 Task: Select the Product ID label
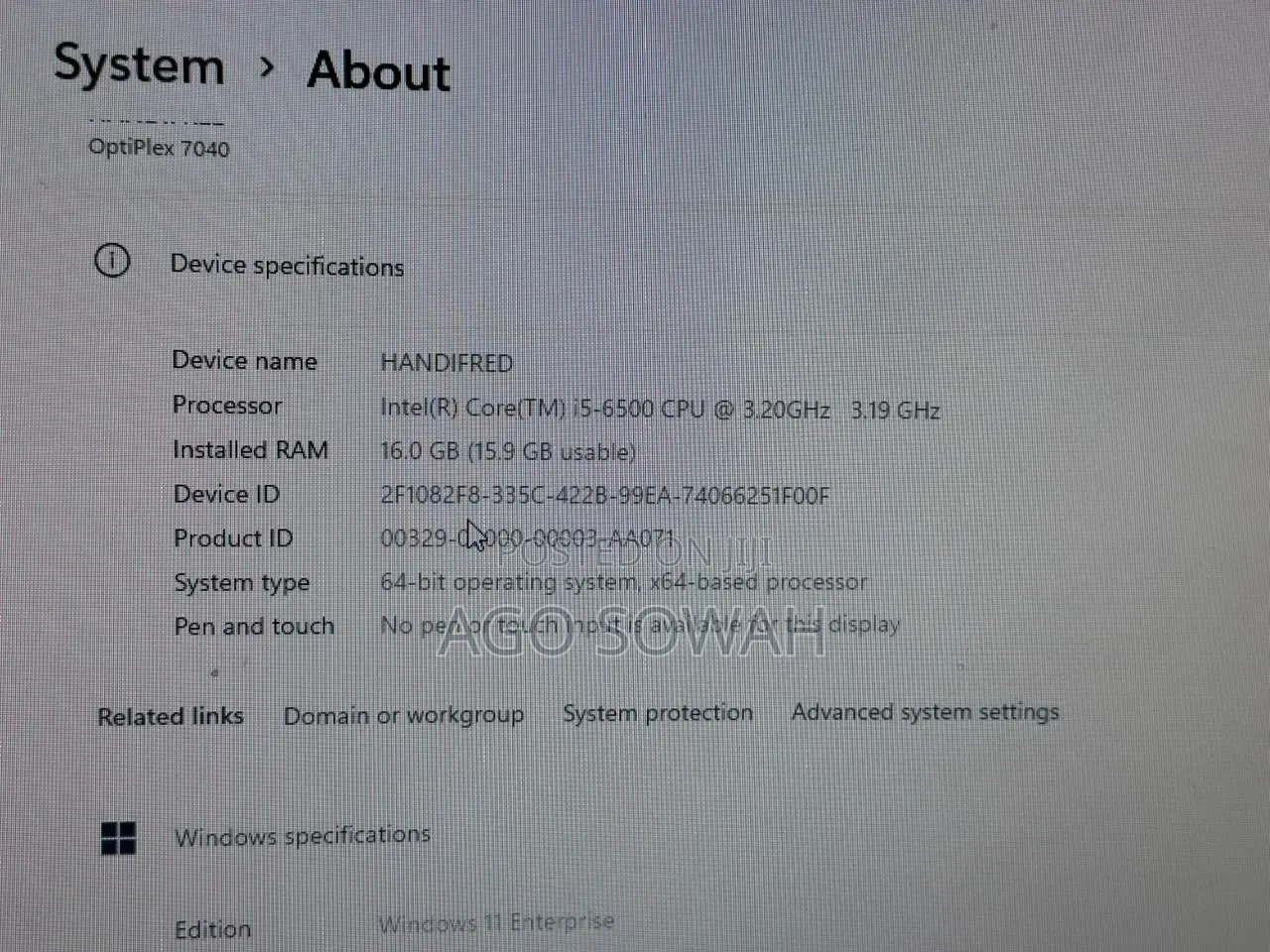(x=233, y=538)
